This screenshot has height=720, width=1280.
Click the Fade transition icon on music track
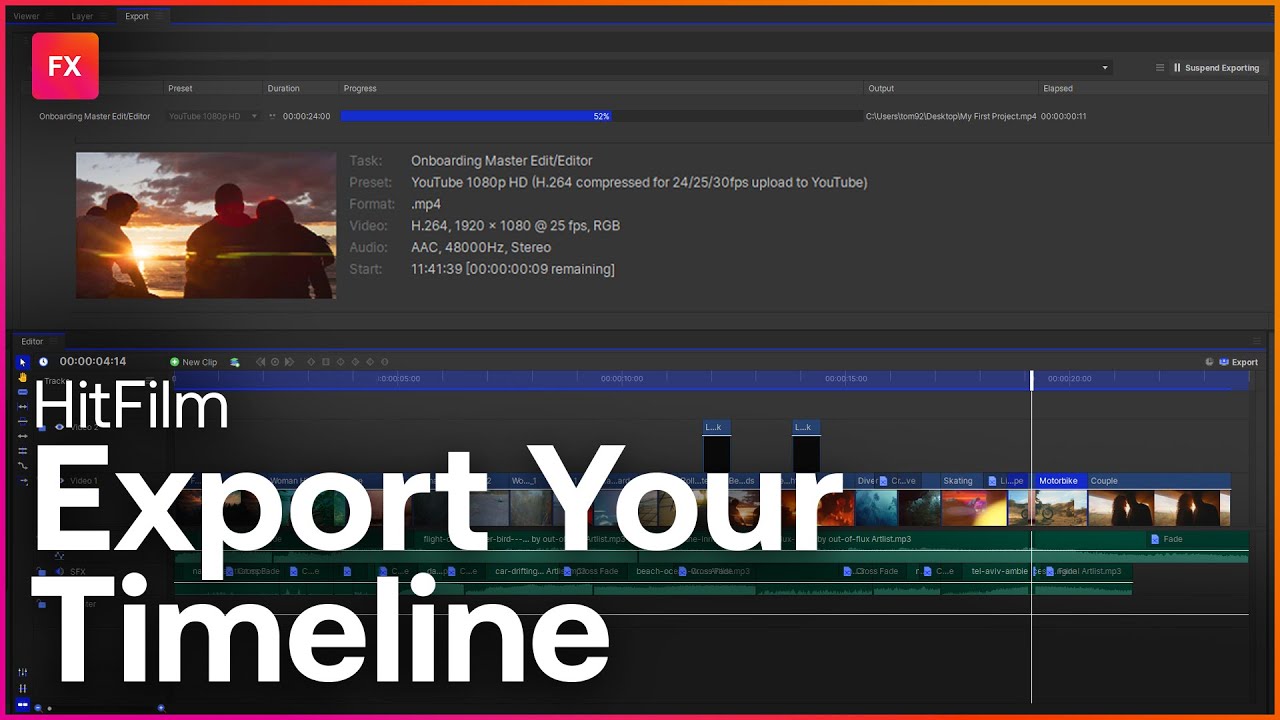tap(1155, 539)
